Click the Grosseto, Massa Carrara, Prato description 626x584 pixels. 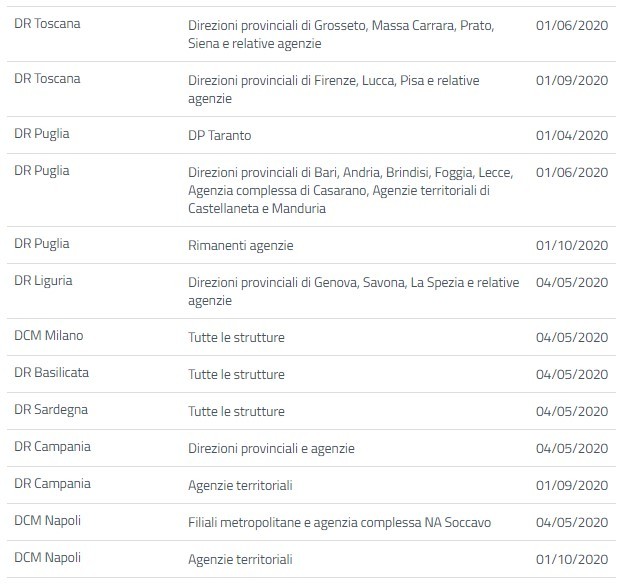coord(340,33)
